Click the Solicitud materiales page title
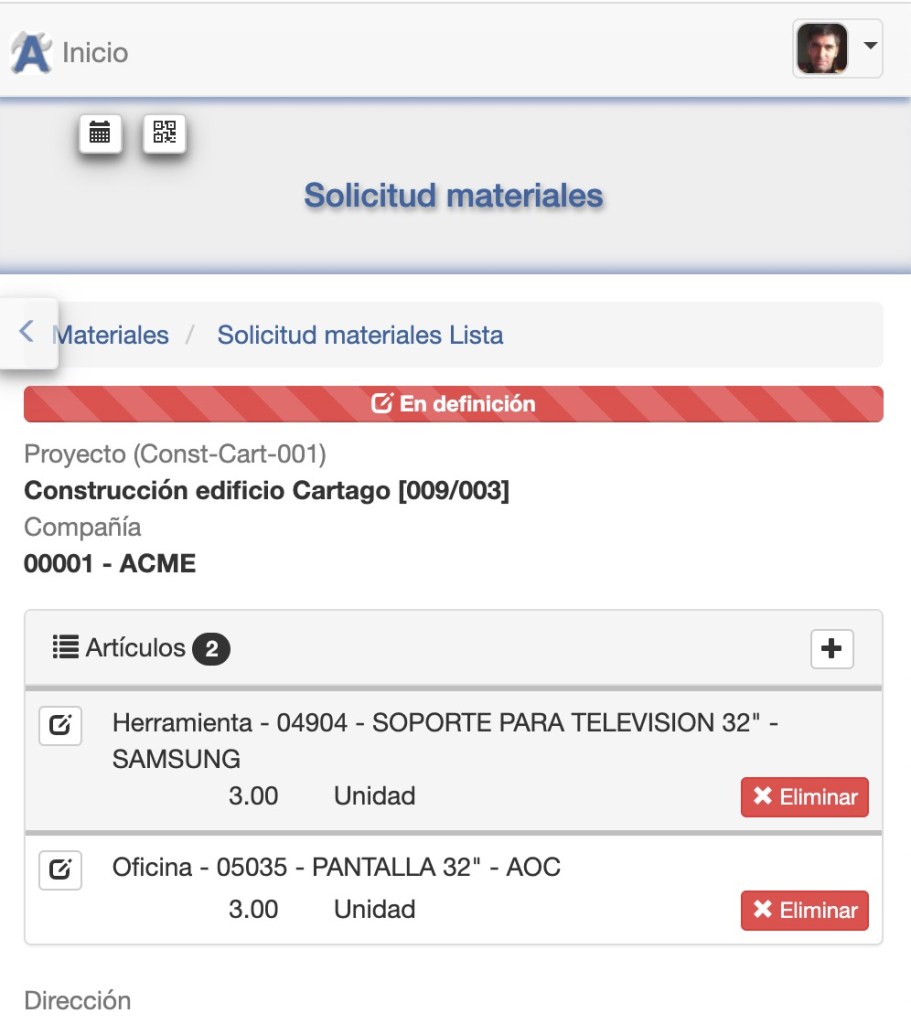911x1024 pixels. click(453, 195)
